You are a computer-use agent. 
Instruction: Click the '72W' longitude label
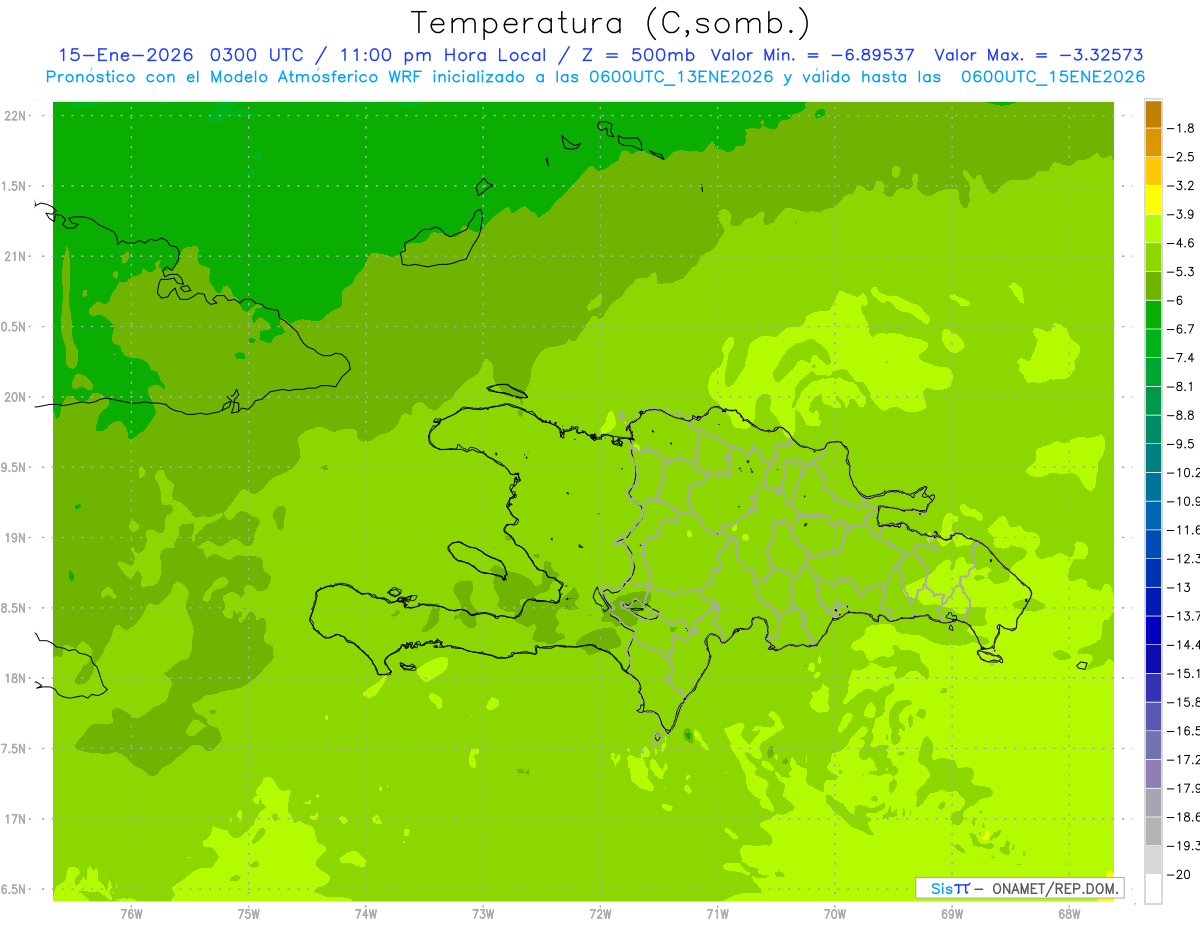point(600,913)
